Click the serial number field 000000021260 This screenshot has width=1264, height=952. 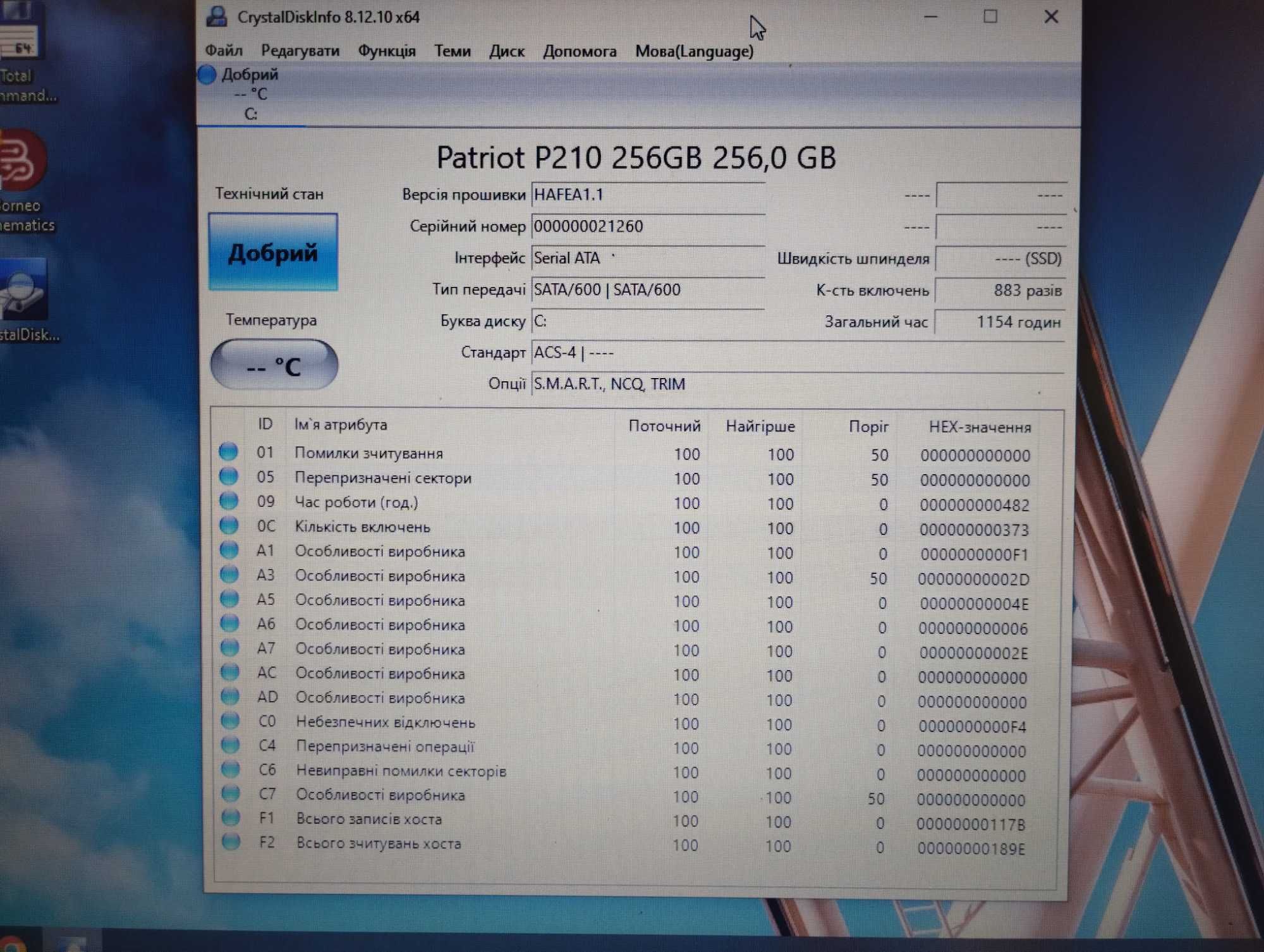(648, 226)
